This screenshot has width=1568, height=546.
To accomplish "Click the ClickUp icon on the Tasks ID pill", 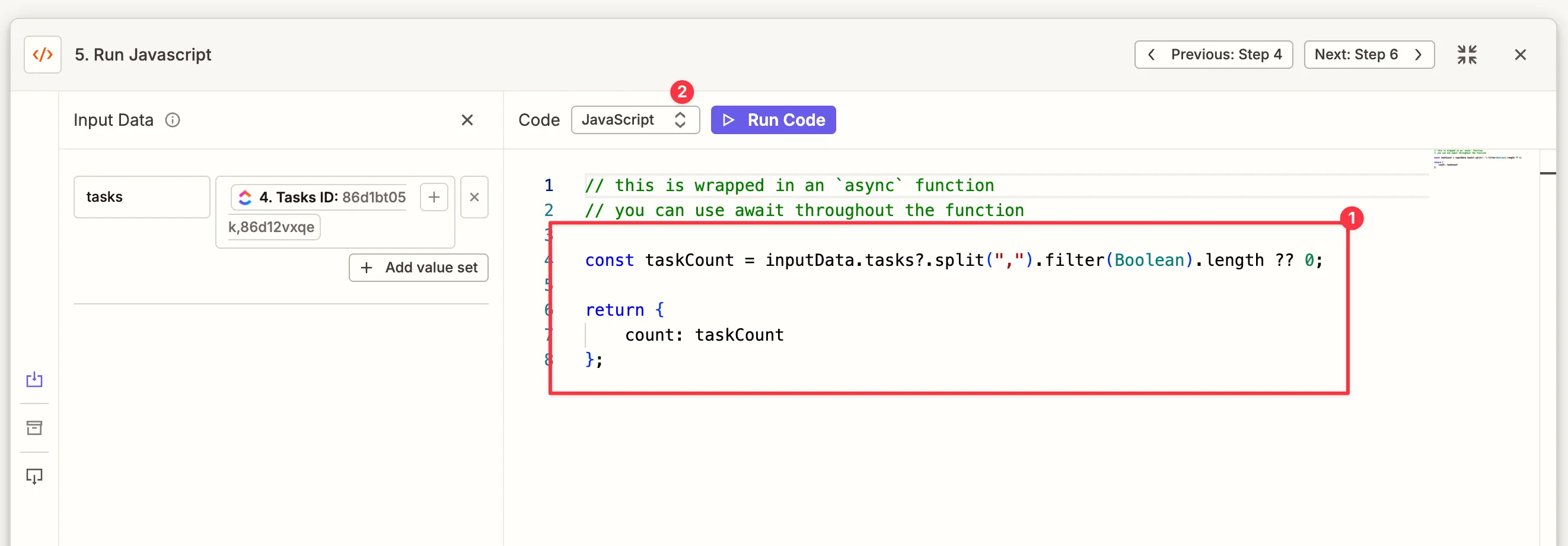I will tap(245, 197).
